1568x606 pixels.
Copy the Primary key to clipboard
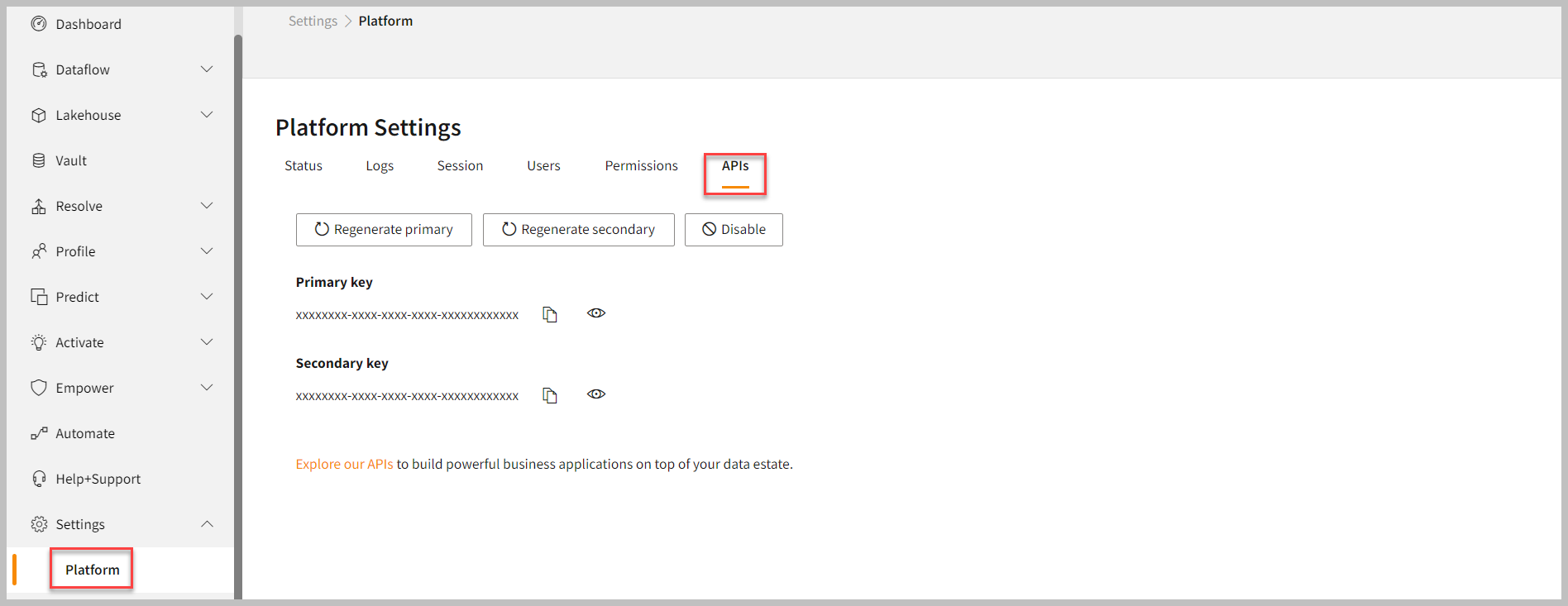point(550,314)
